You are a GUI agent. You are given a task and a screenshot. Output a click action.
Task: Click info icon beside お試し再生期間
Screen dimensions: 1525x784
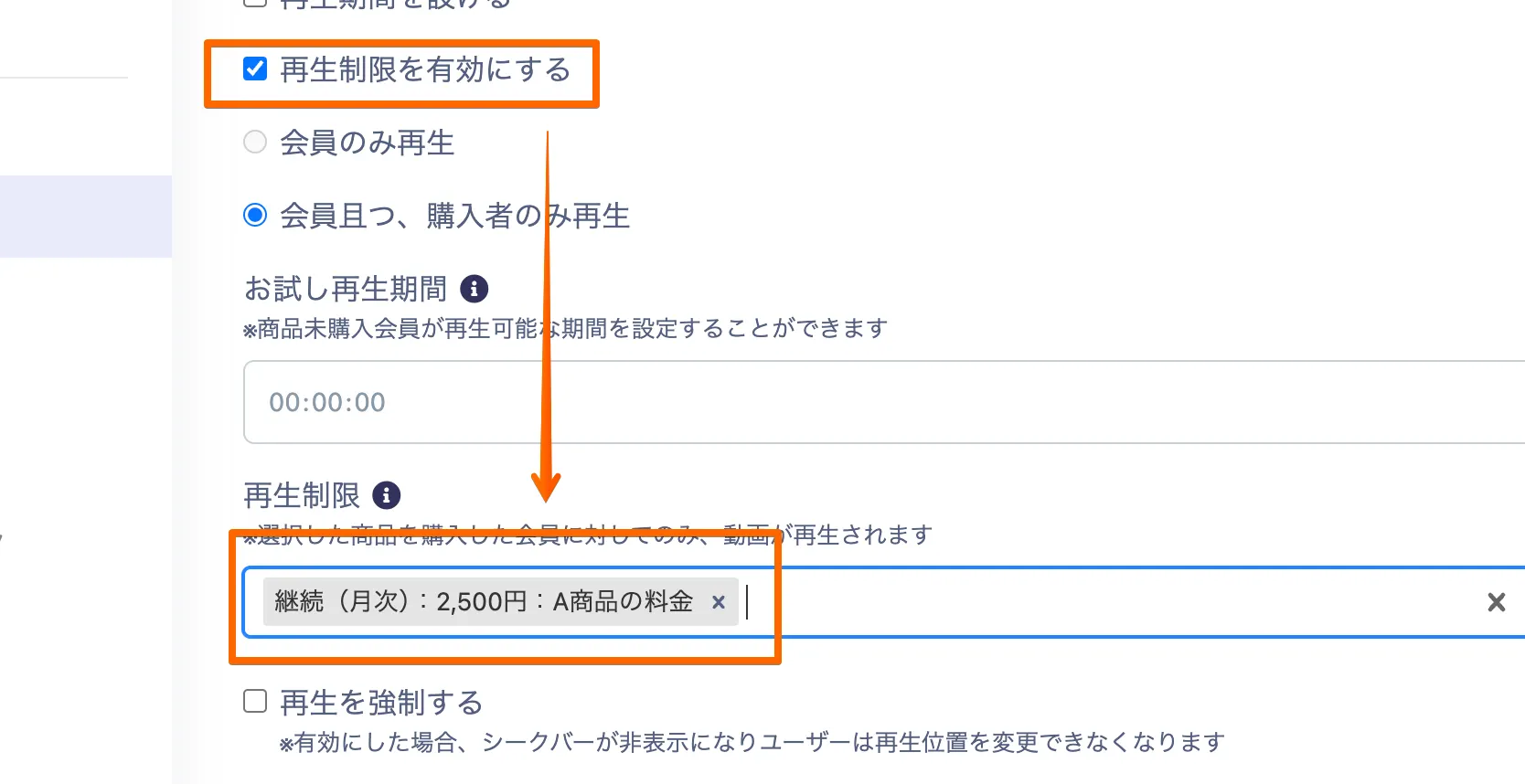click(x=474, y=289)
